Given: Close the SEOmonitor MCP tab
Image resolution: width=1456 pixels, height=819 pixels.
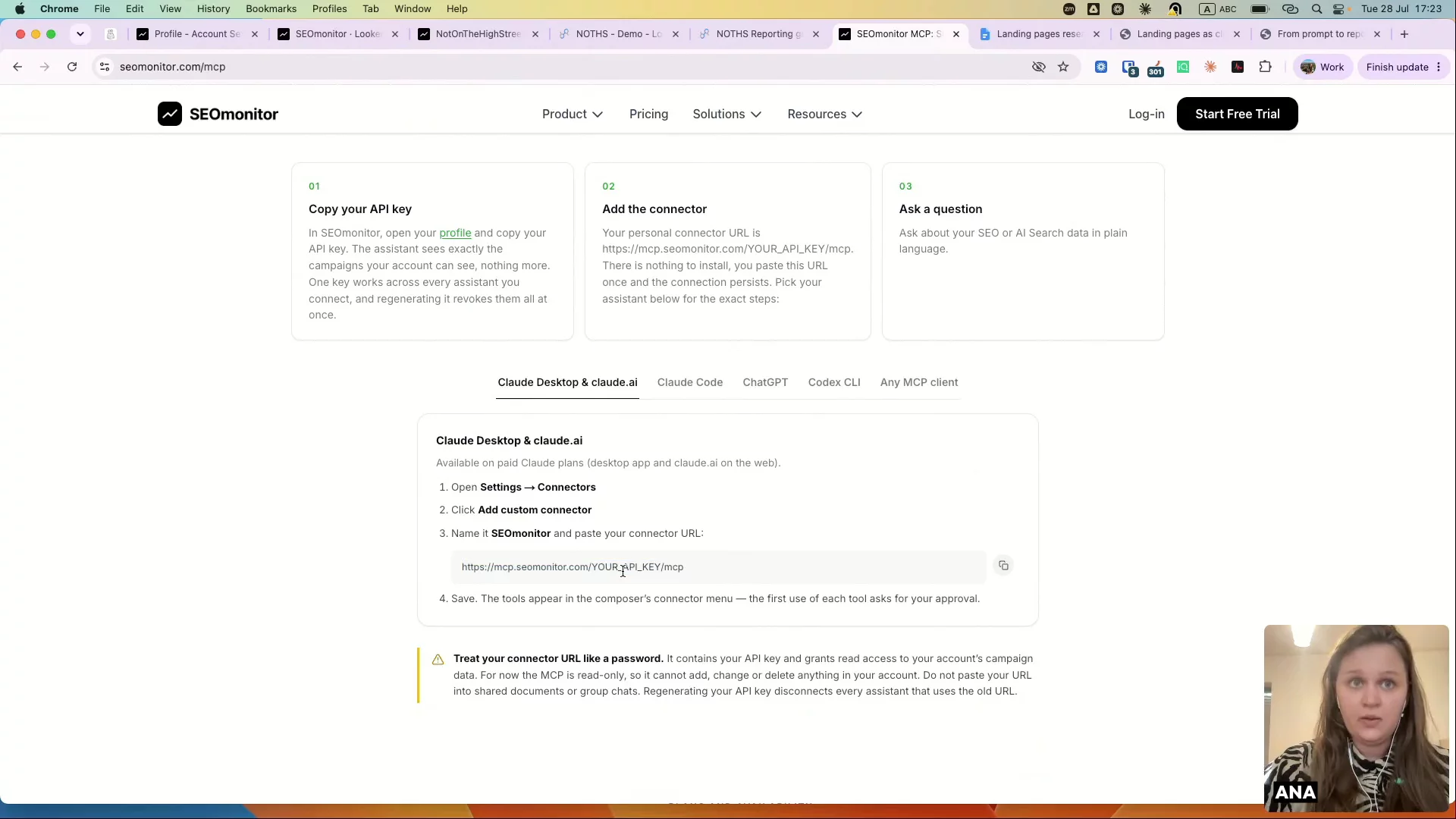Looking at the screenshot, I should click(956, 34).
